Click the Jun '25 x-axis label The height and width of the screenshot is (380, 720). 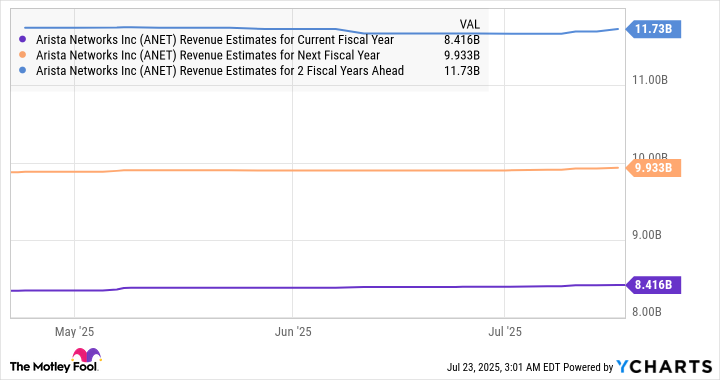pyautogui.click(x=293, y=332)
